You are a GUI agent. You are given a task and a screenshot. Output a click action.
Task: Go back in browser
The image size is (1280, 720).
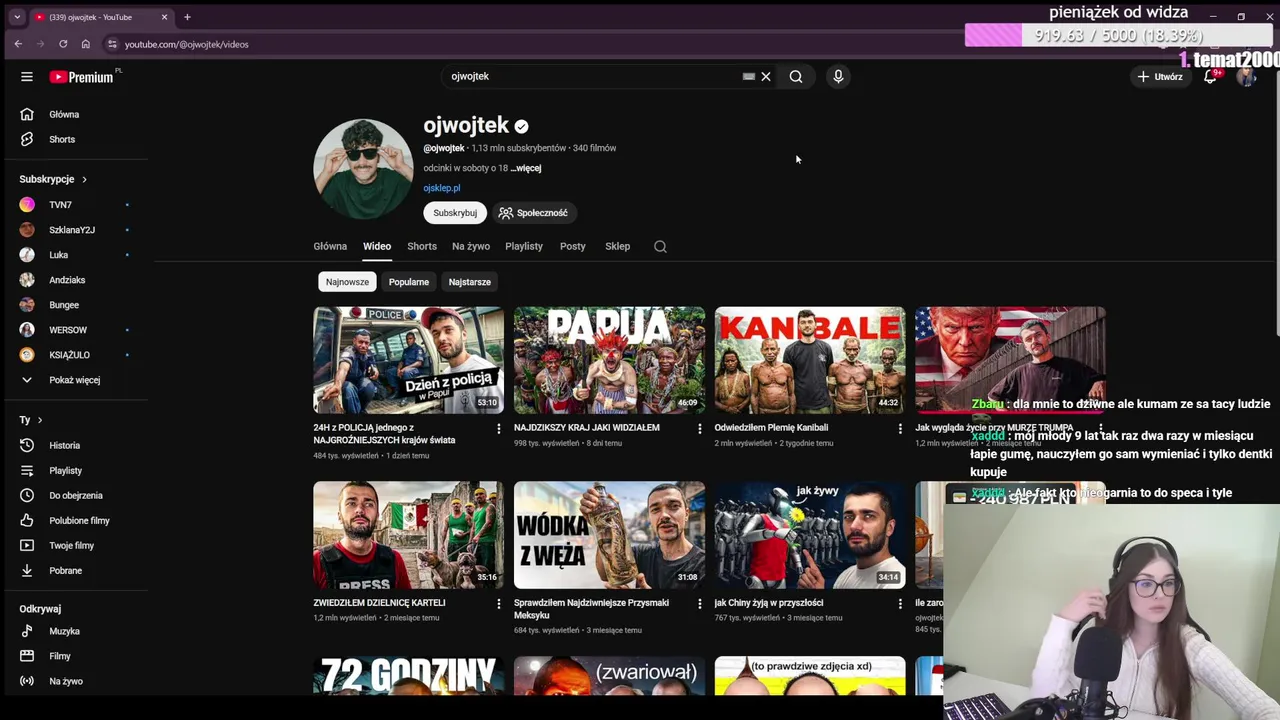18,44
